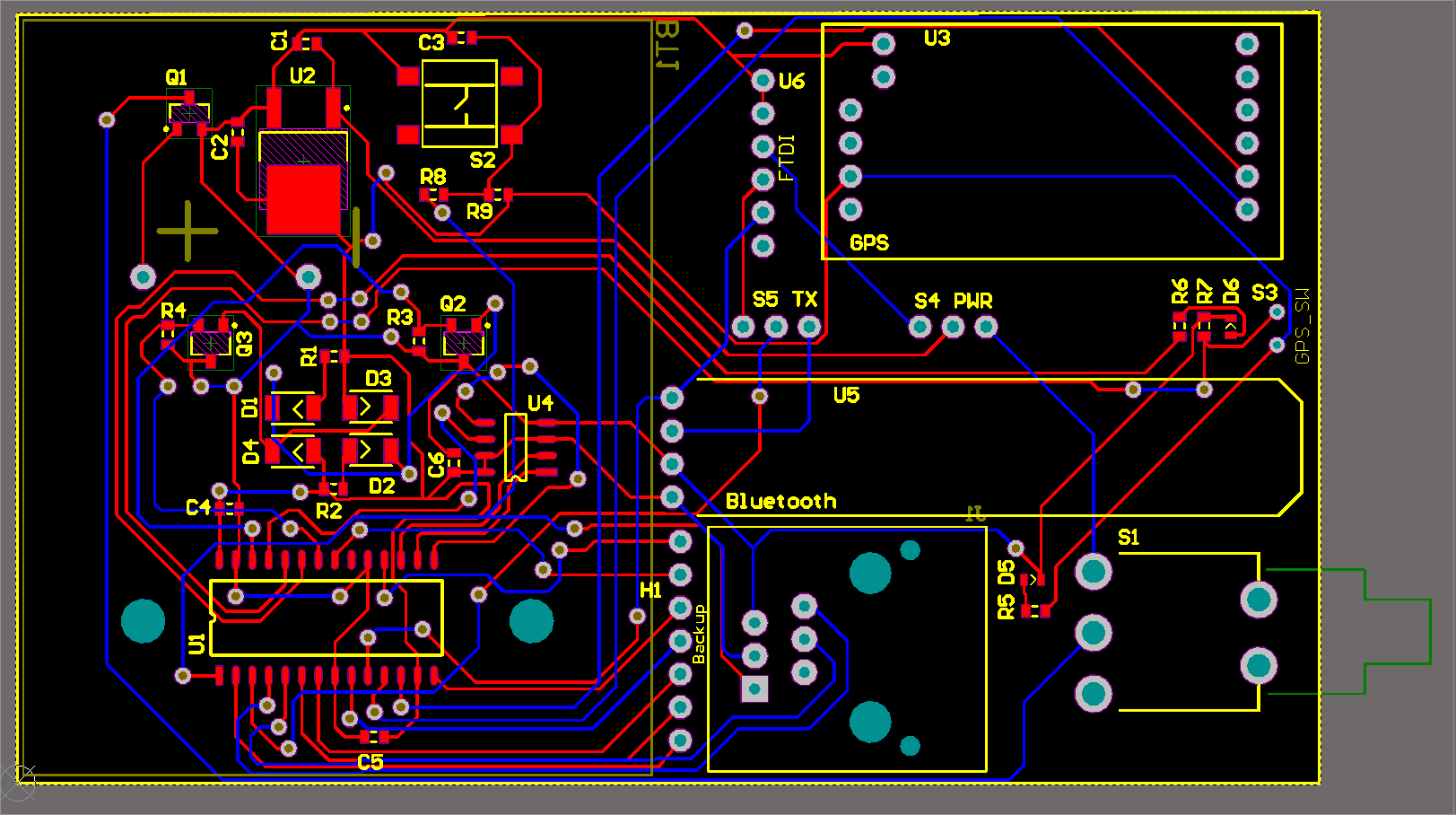Click the teal mounting hole left of U1
Viewport: 1456px width, 815px height.
click(144, 621)
